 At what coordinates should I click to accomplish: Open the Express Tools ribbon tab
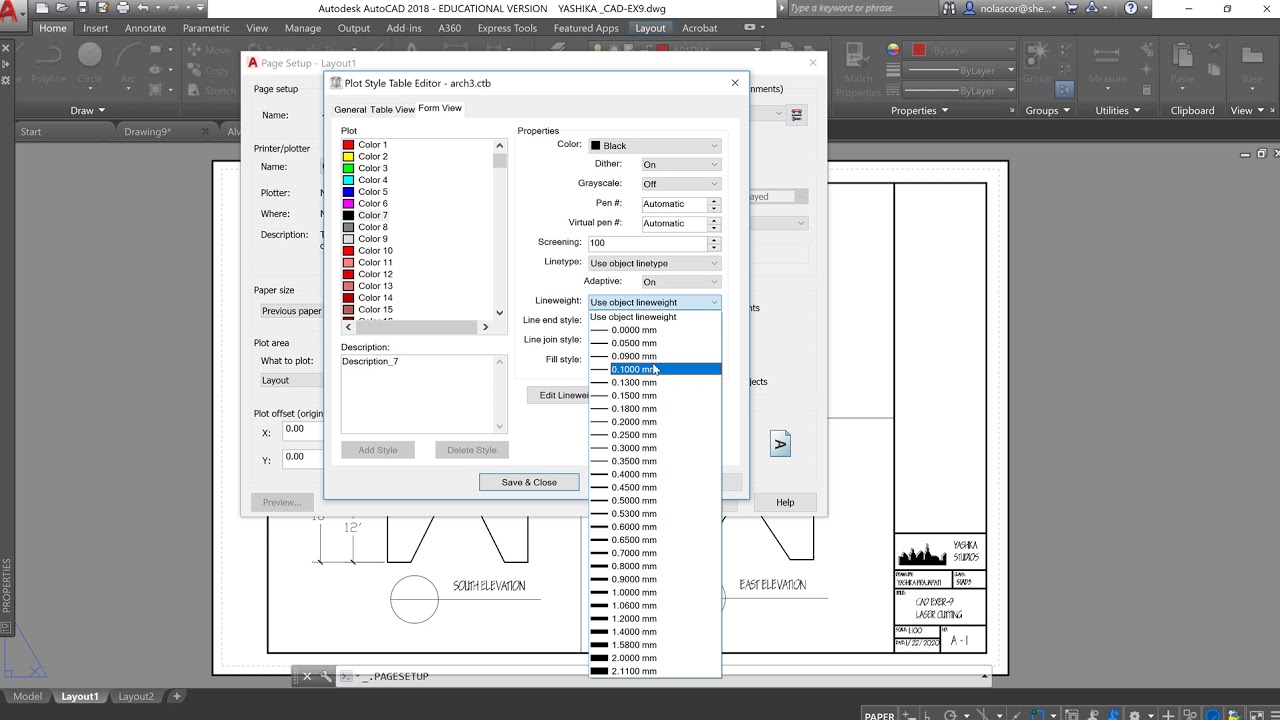click(507, 28)
